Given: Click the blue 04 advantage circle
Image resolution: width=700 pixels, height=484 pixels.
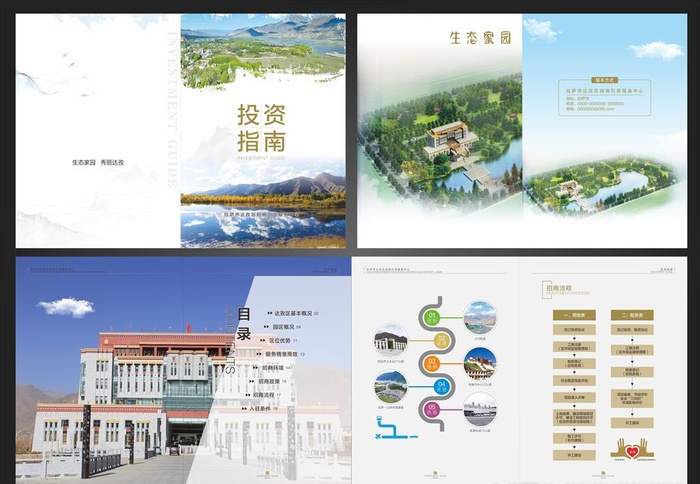Looking at the screenshot, I should click(442, 386).
